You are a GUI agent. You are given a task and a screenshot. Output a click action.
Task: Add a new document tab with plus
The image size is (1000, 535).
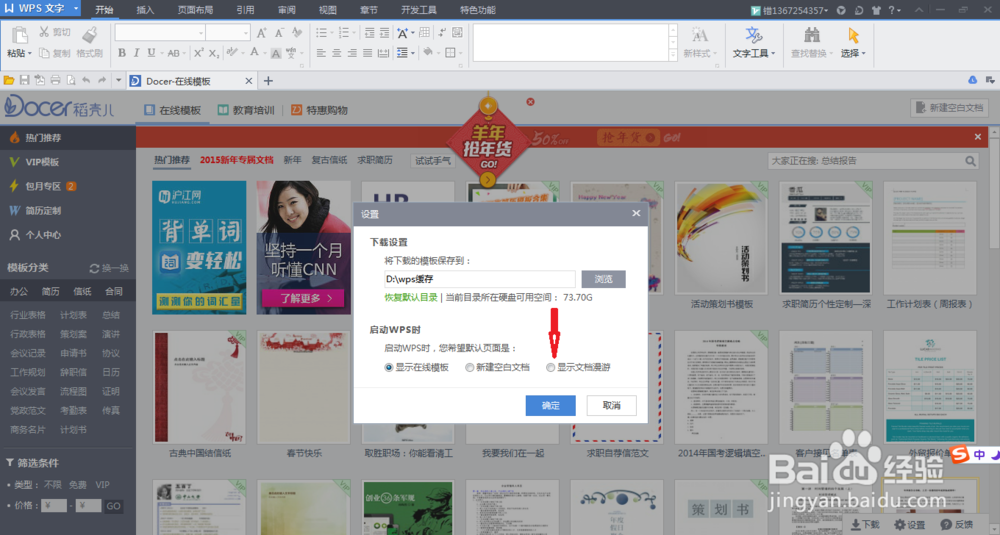(x=268, y=81)
